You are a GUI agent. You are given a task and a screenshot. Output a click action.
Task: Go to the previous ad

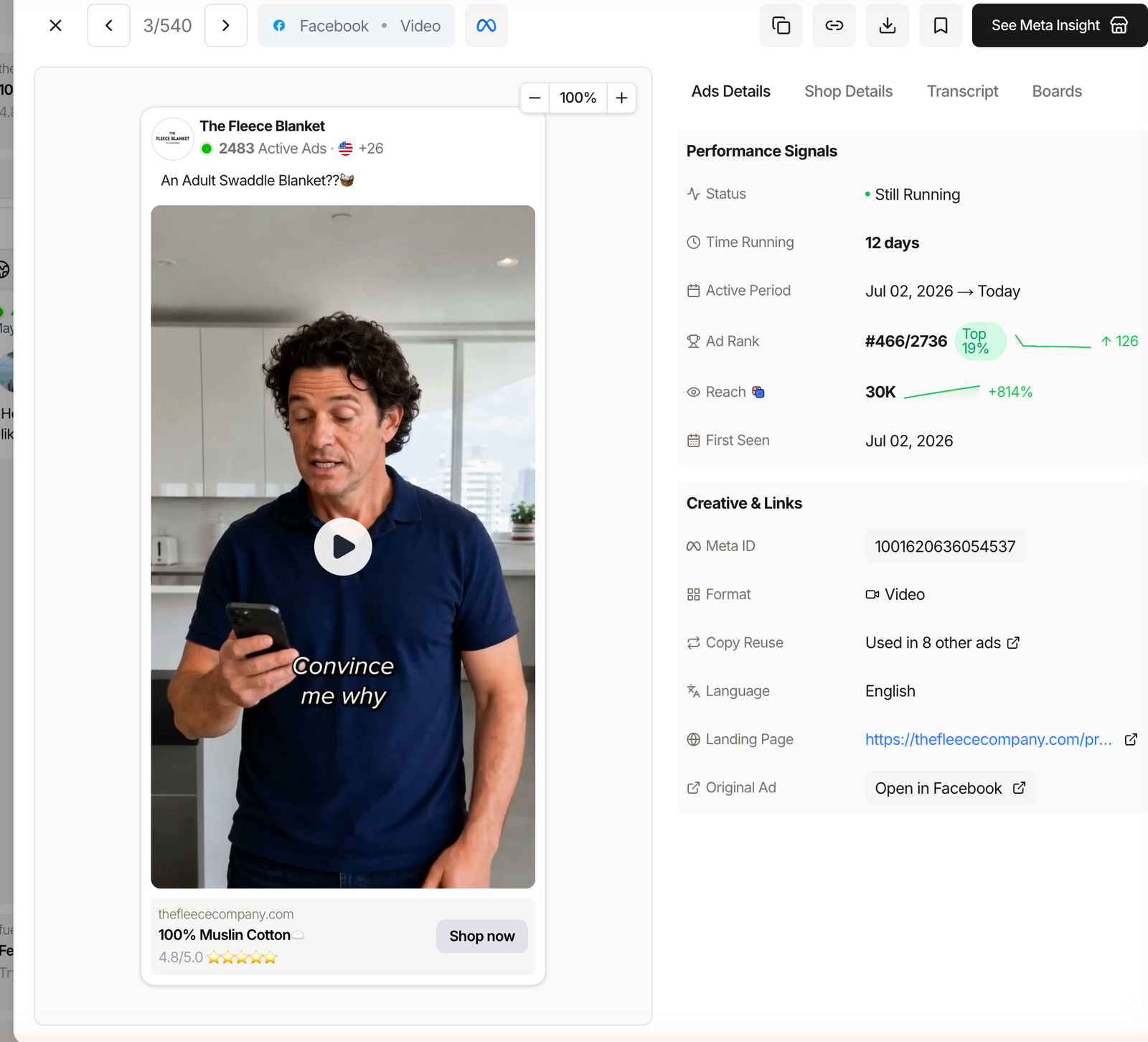(108, 26)
